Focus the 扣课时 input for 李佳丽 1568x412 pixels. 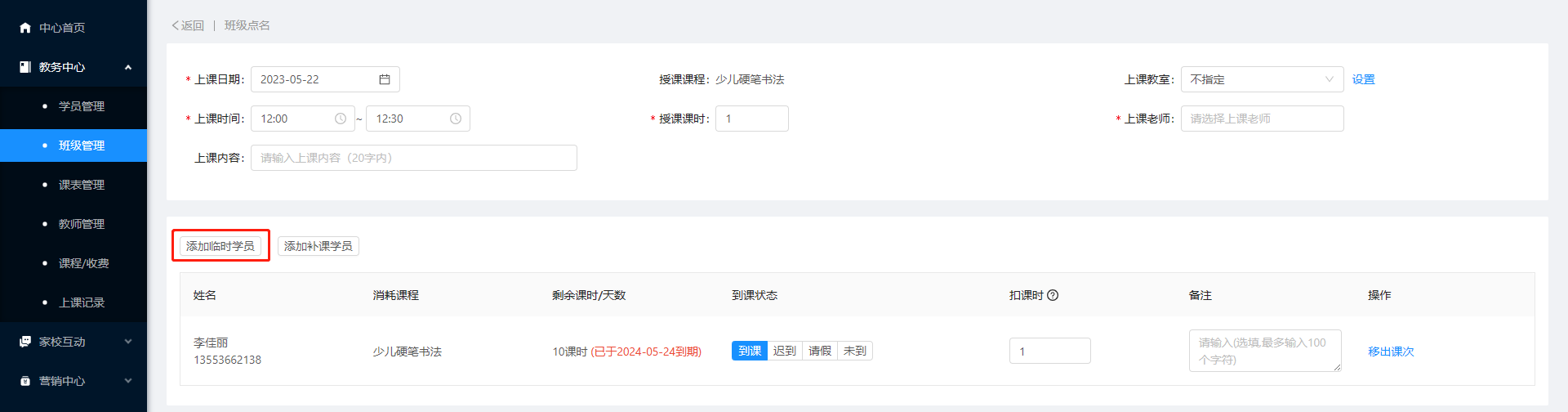[x=1050, y=351]
